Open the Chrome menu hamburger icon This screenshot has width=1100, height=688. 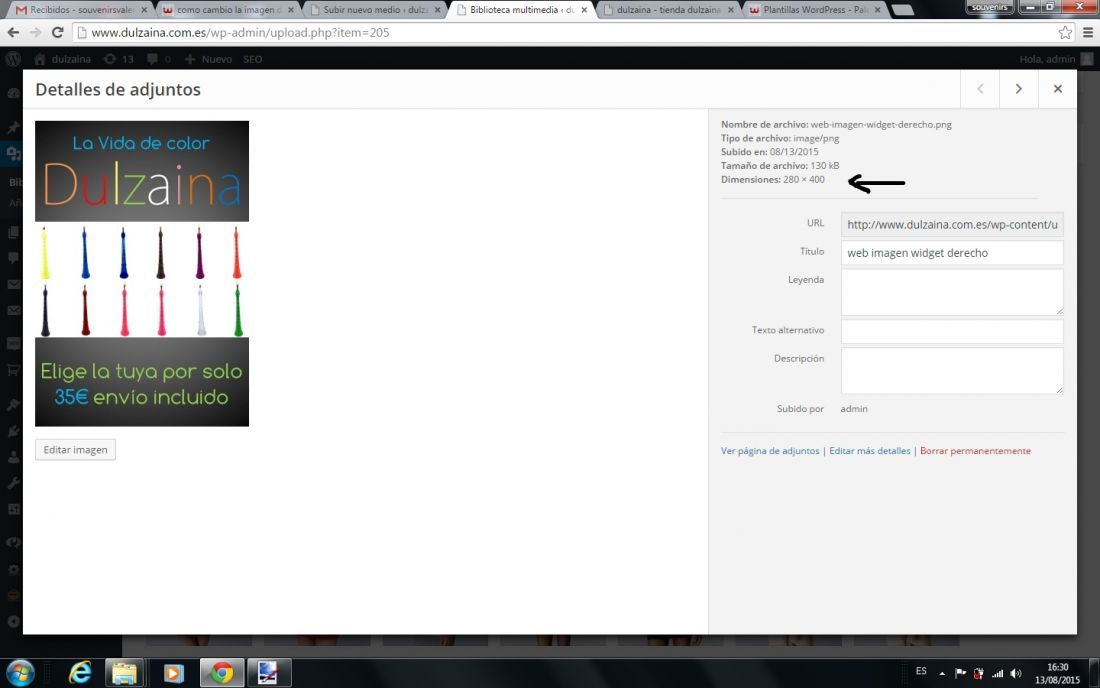pyautogui.click(x=1087, y=32)
